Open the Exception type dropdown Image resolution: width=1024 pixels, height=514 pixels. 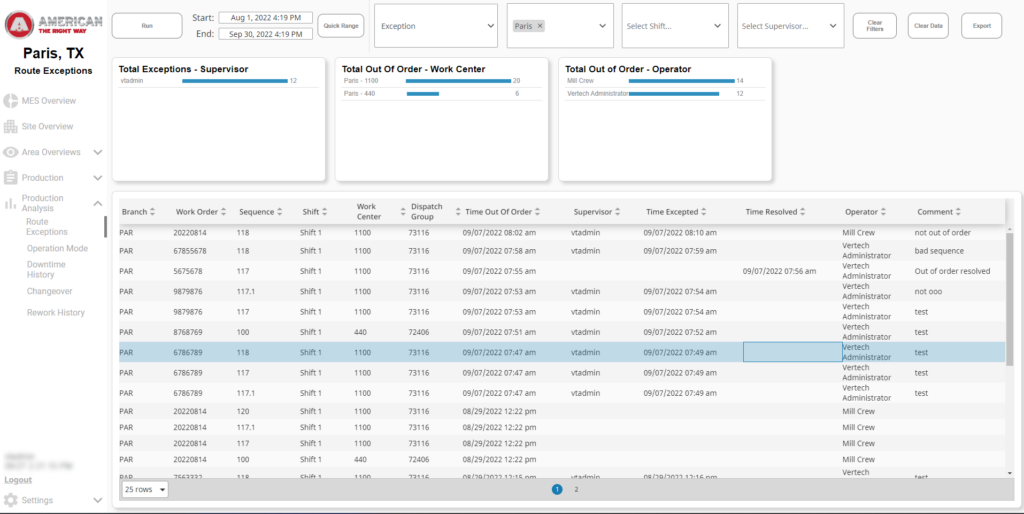(436, 26)
